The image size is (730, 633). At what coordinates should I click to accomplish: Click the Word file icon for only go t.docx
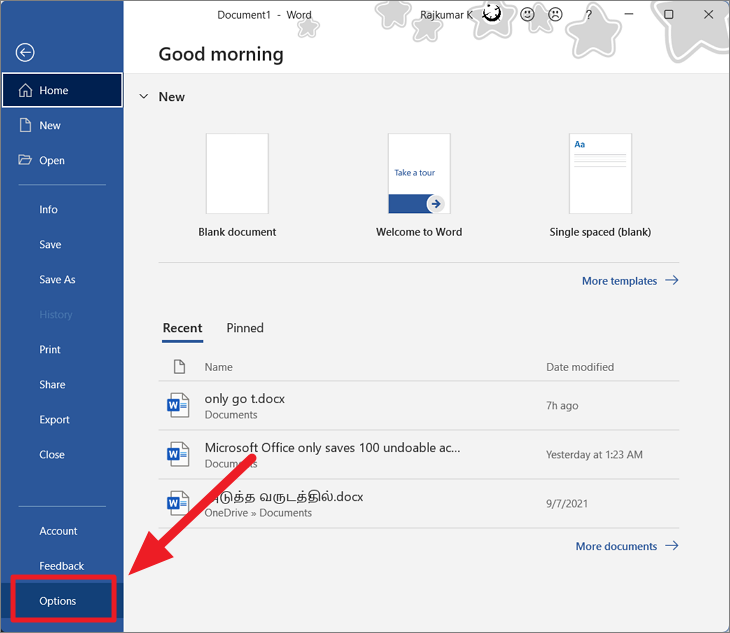[178, 405]
